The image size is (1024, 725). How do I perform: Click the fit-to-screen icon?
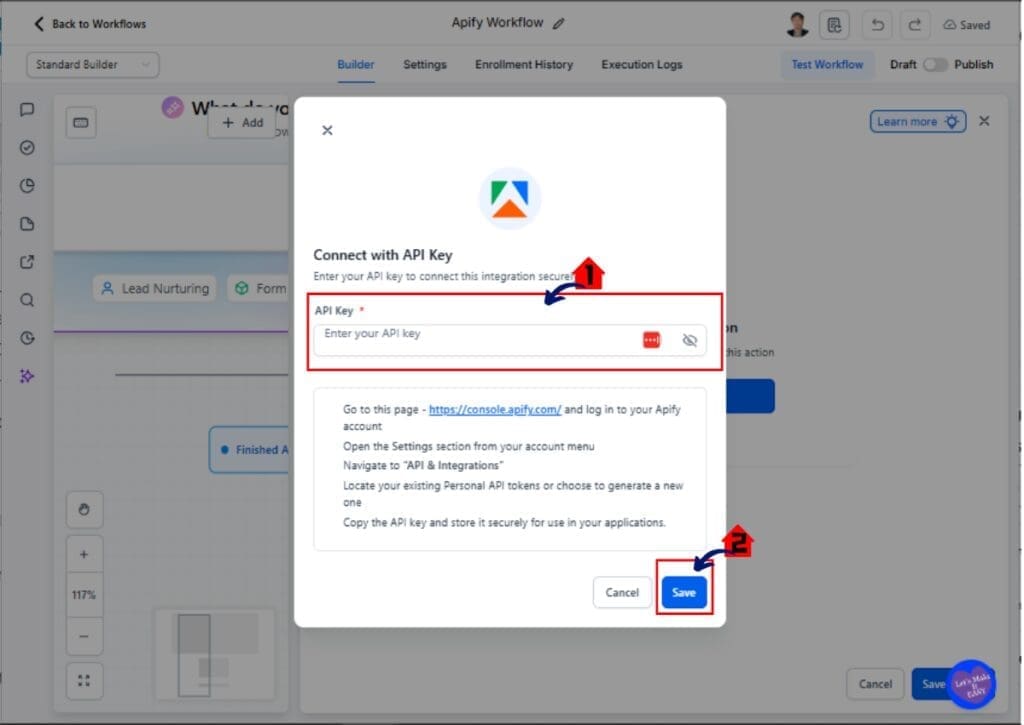pyautogui.click(x=84, y=681)
